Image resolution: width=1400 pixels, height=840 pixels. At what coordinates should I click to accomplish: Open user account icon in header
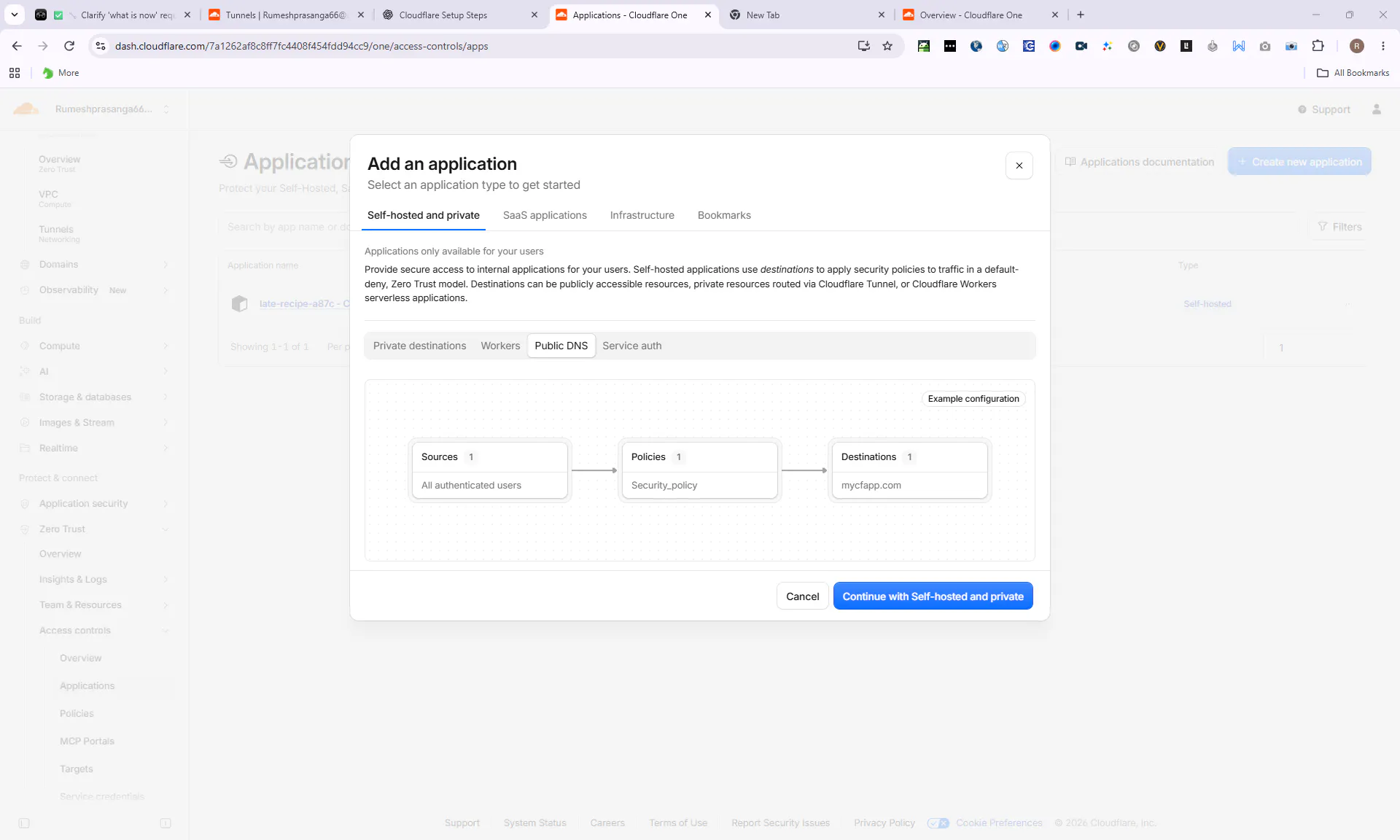coord(1377,109)
